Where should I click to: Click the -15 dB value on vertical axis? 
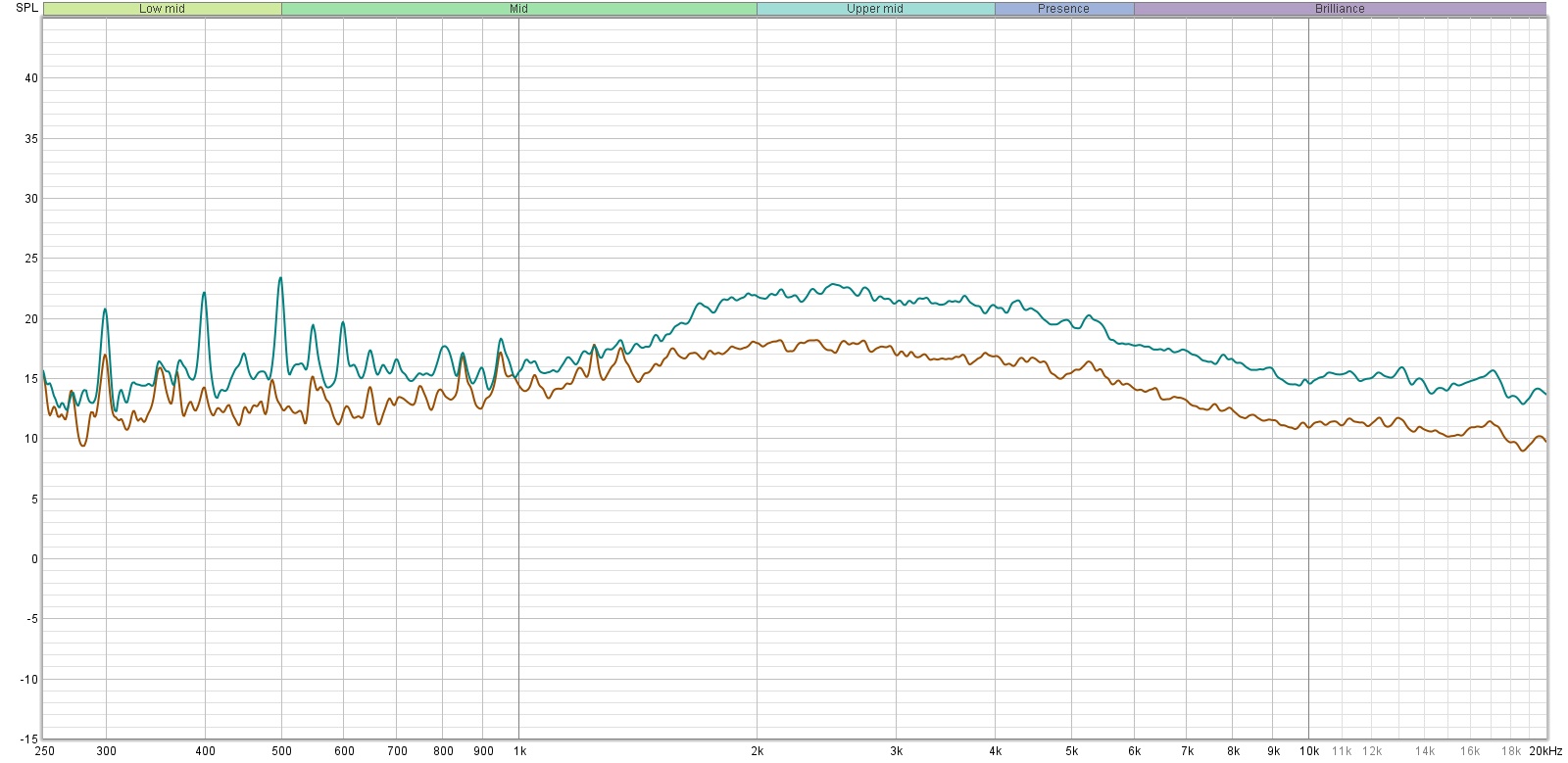coord(29,739)
